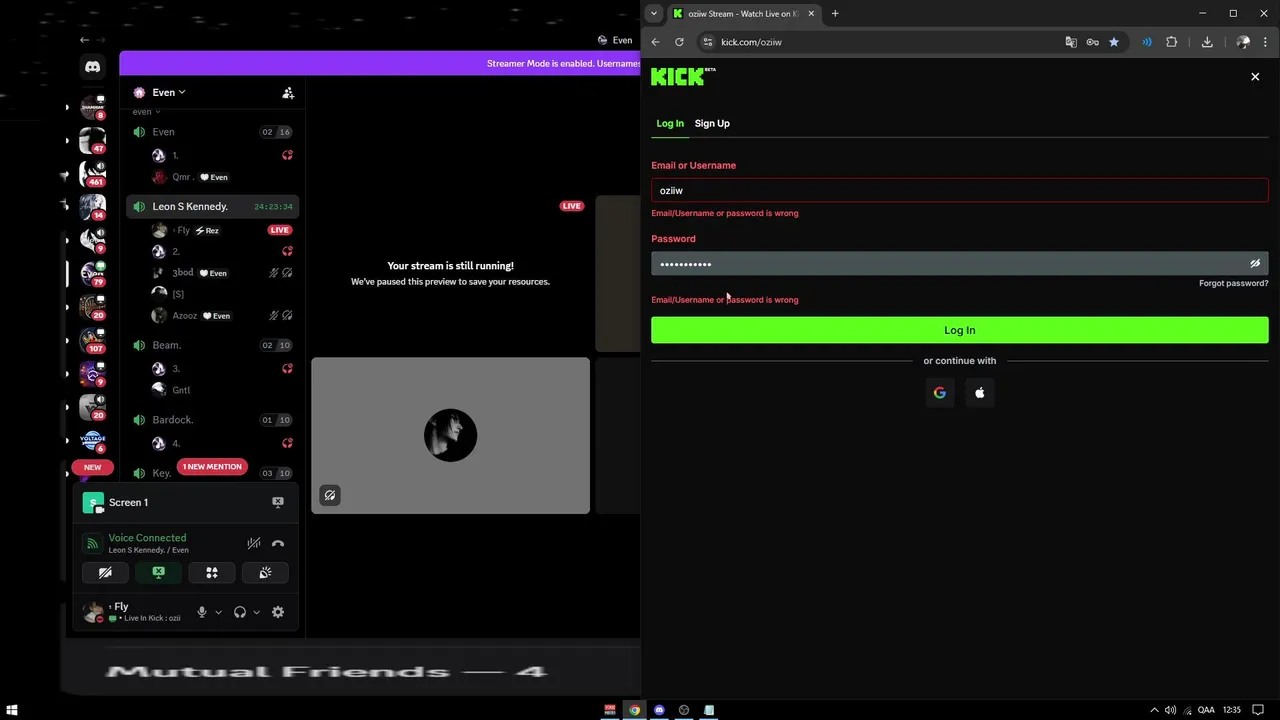Image resolution: width=1280 pixels, height=720 pixels.
Task: Toggle bookmark star for this page
Action: (x=1113, y=42)
